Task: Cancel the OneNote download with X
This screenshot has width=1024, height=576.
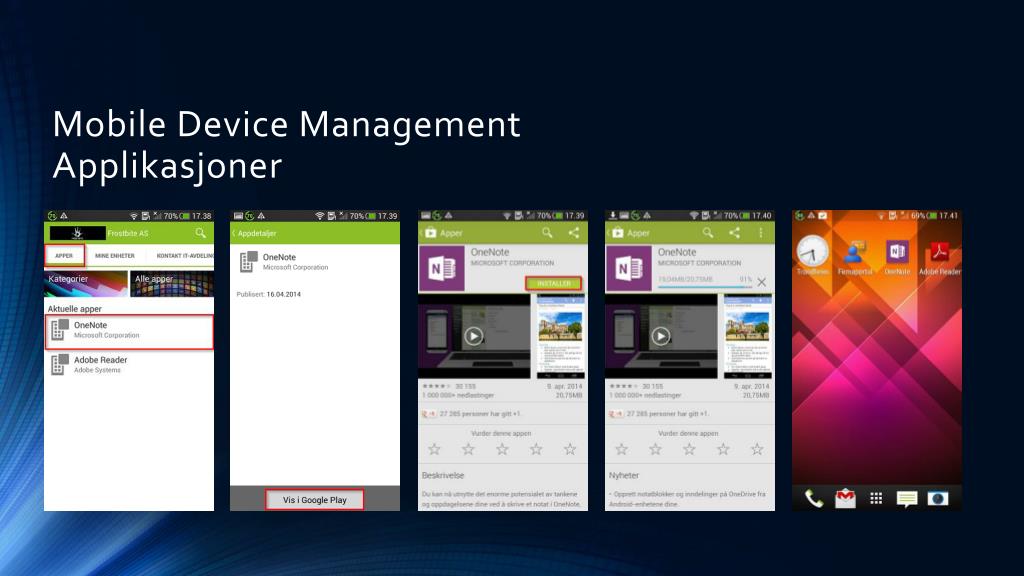Action: [x=761, y=282]
